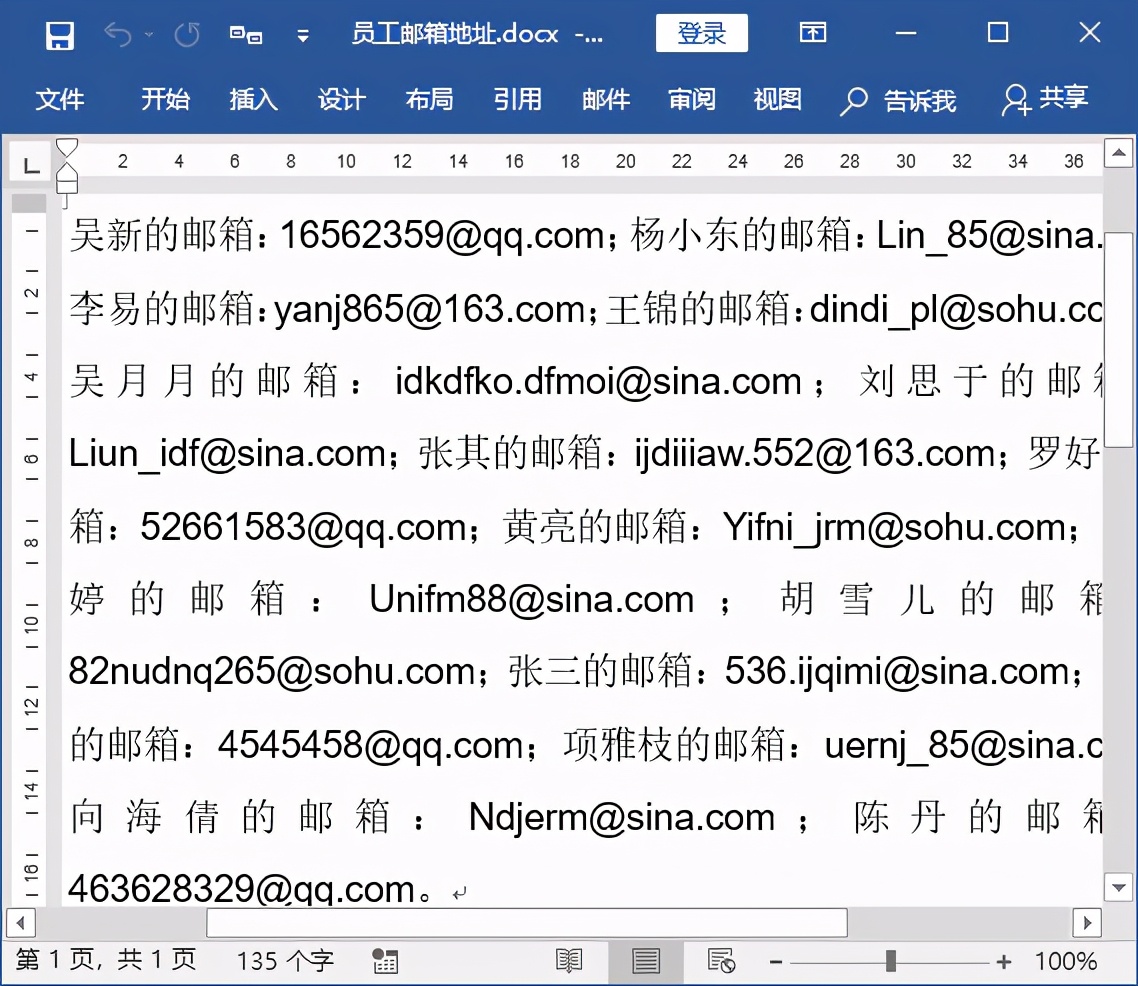Open the 文件 menu

pyautogui.click(x=61, y=100)
